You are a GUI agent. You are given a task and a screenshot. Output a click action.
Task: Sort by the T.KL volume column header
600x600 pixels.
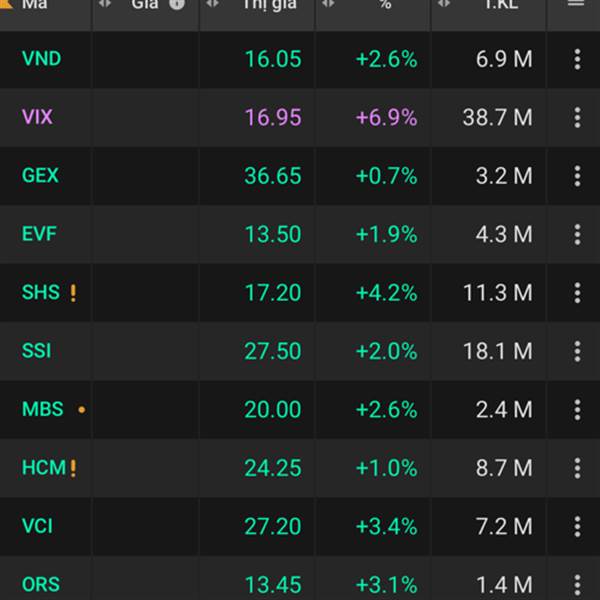500,4
